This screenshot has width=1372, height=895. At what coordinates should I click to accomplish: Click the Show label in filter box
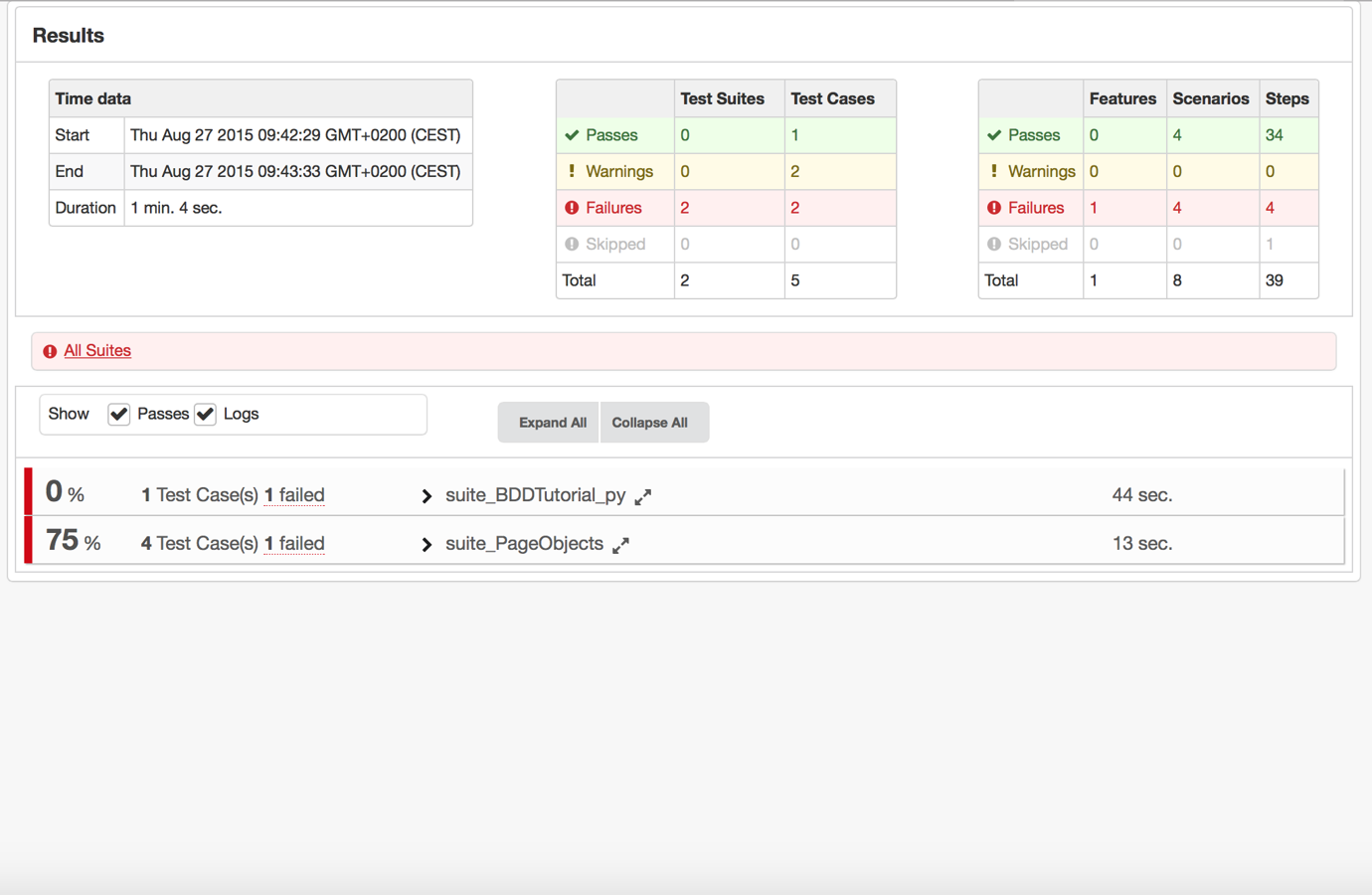tap(69, 414)
